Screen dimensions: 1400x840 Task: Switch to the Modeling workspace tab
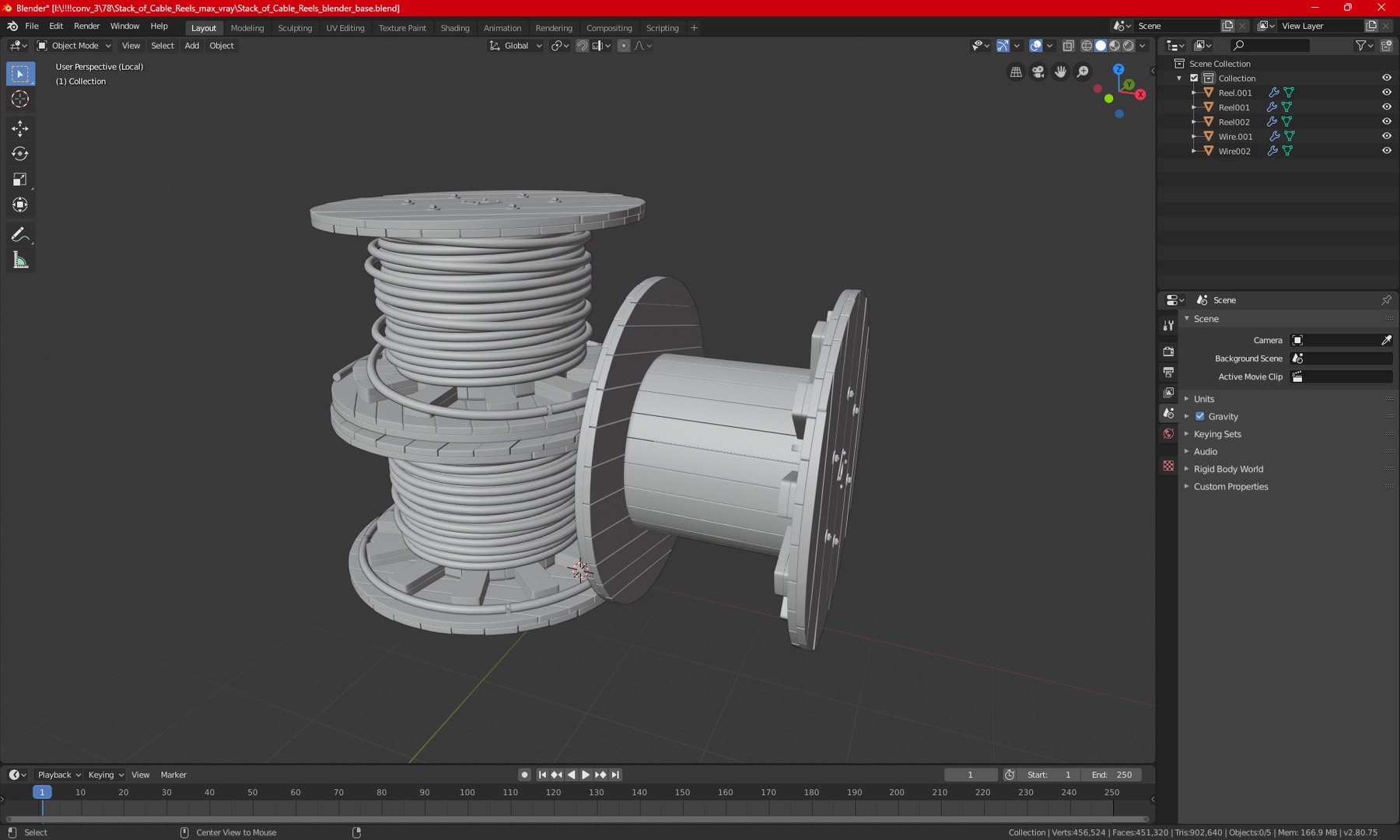point(247,28)
